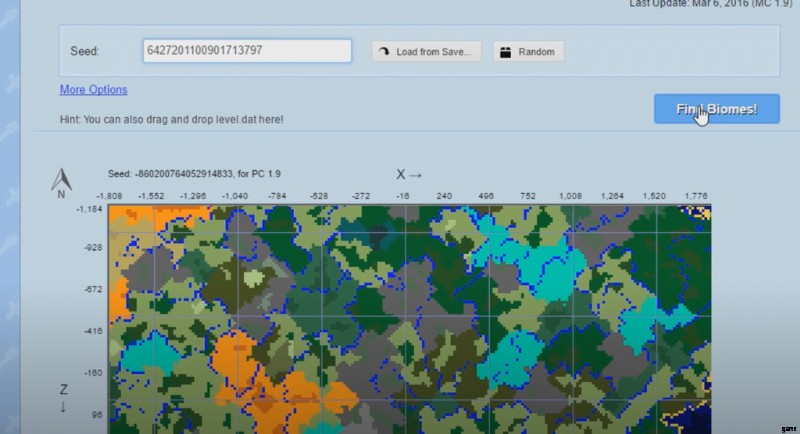Click the X axis label 1,008

(x=570, y=196)
